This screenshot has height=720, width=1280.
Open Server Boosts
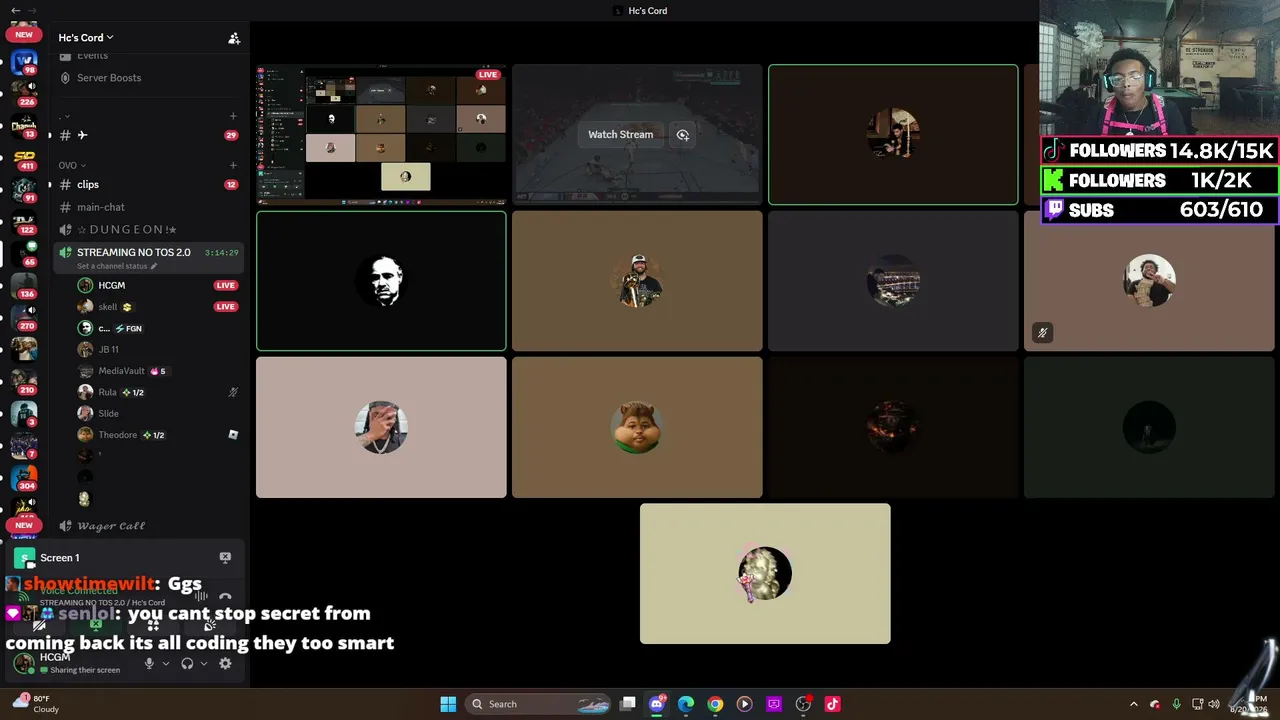(x=148, y=78)
